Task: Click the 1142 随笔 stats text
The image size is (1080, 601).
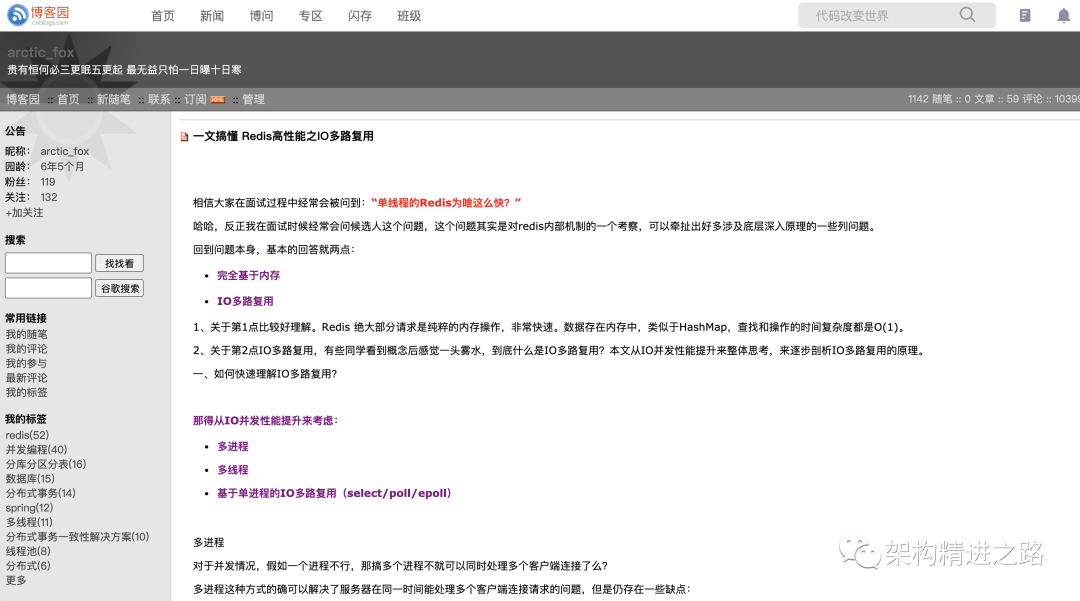Action: pos(930,99)
